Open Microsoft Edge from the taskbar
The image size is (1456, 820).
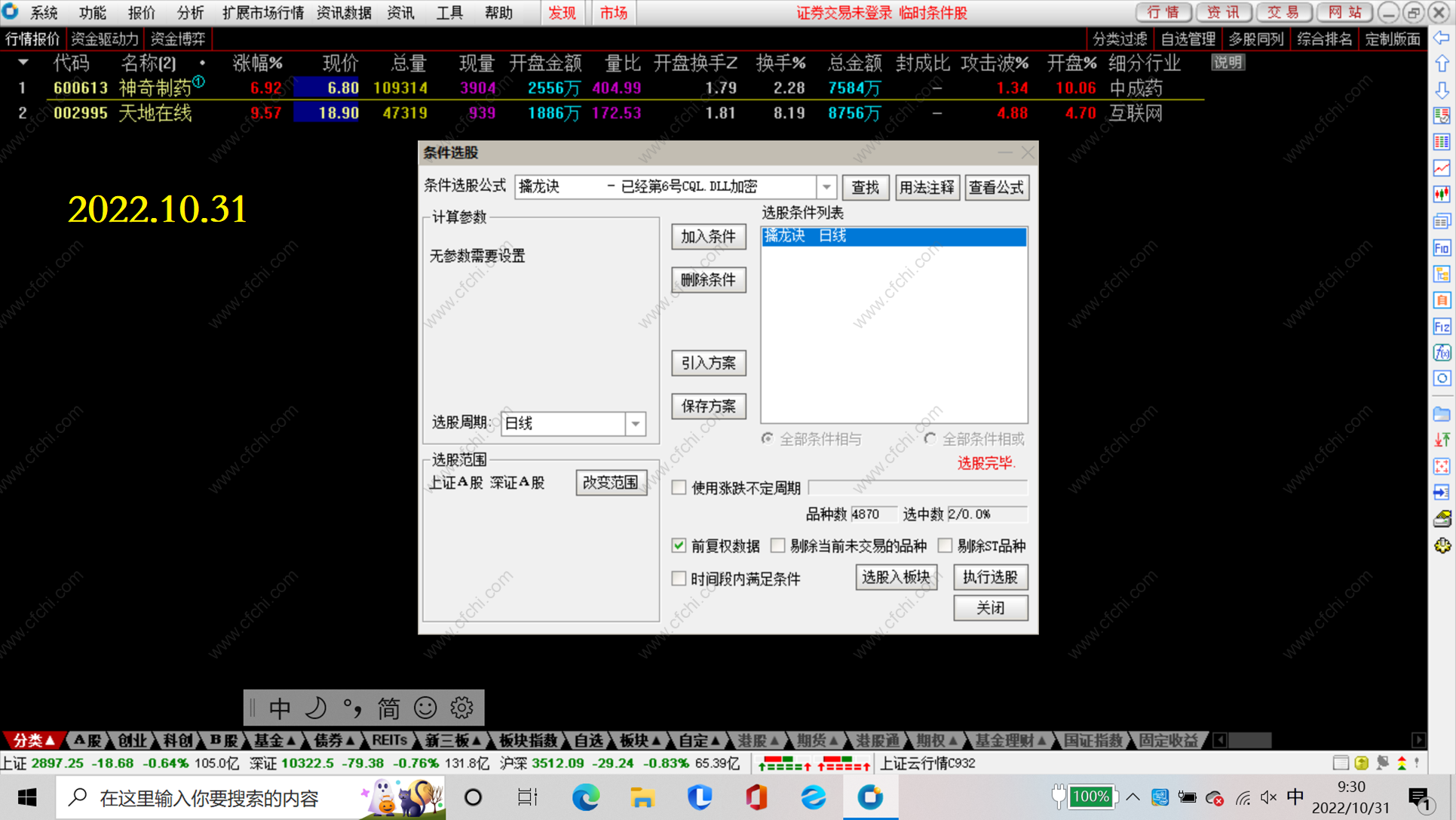click(x=585, y=797)
